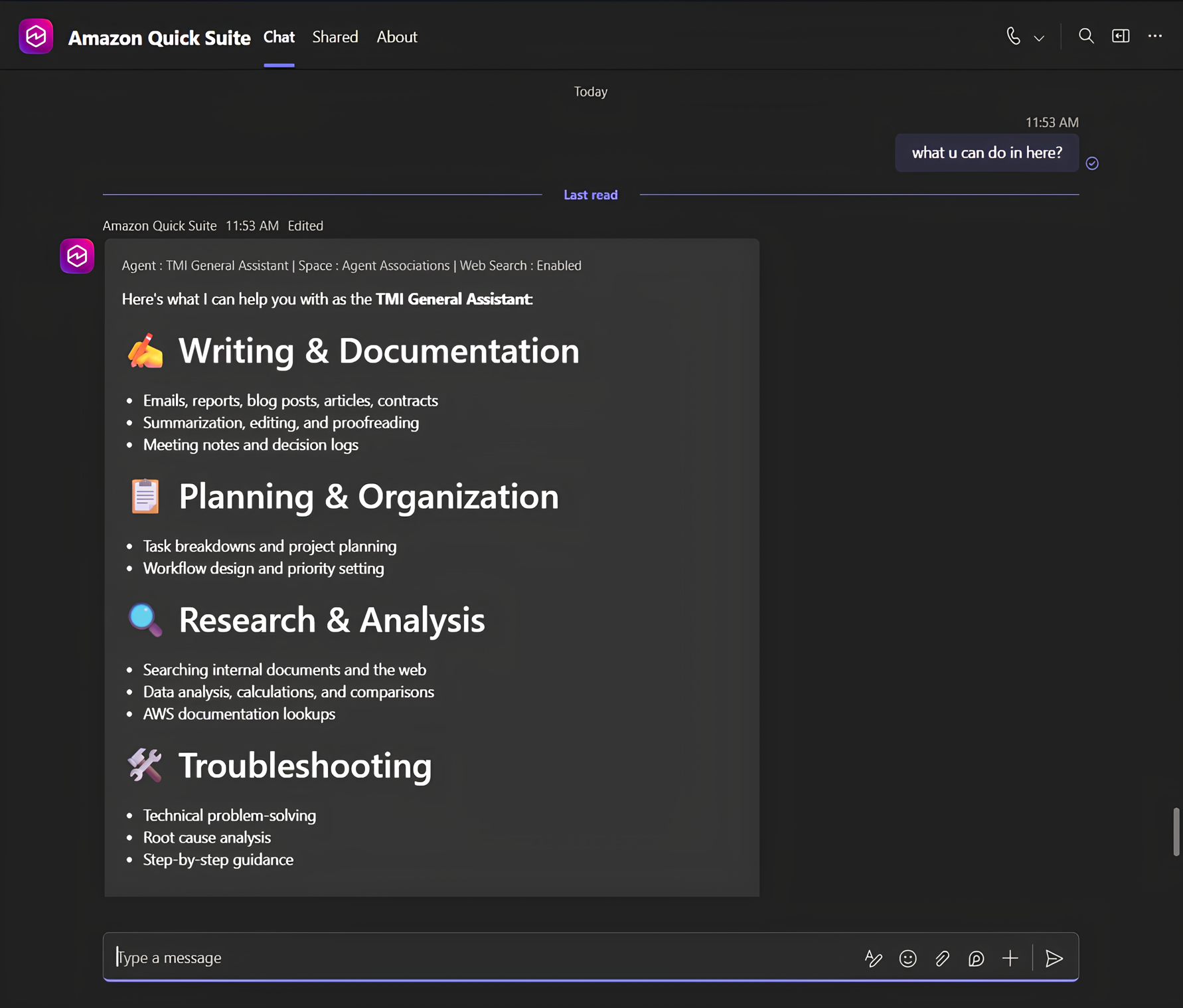
Task: Click the 'Edited' label on bot message
Action: [x=305, y=226]
